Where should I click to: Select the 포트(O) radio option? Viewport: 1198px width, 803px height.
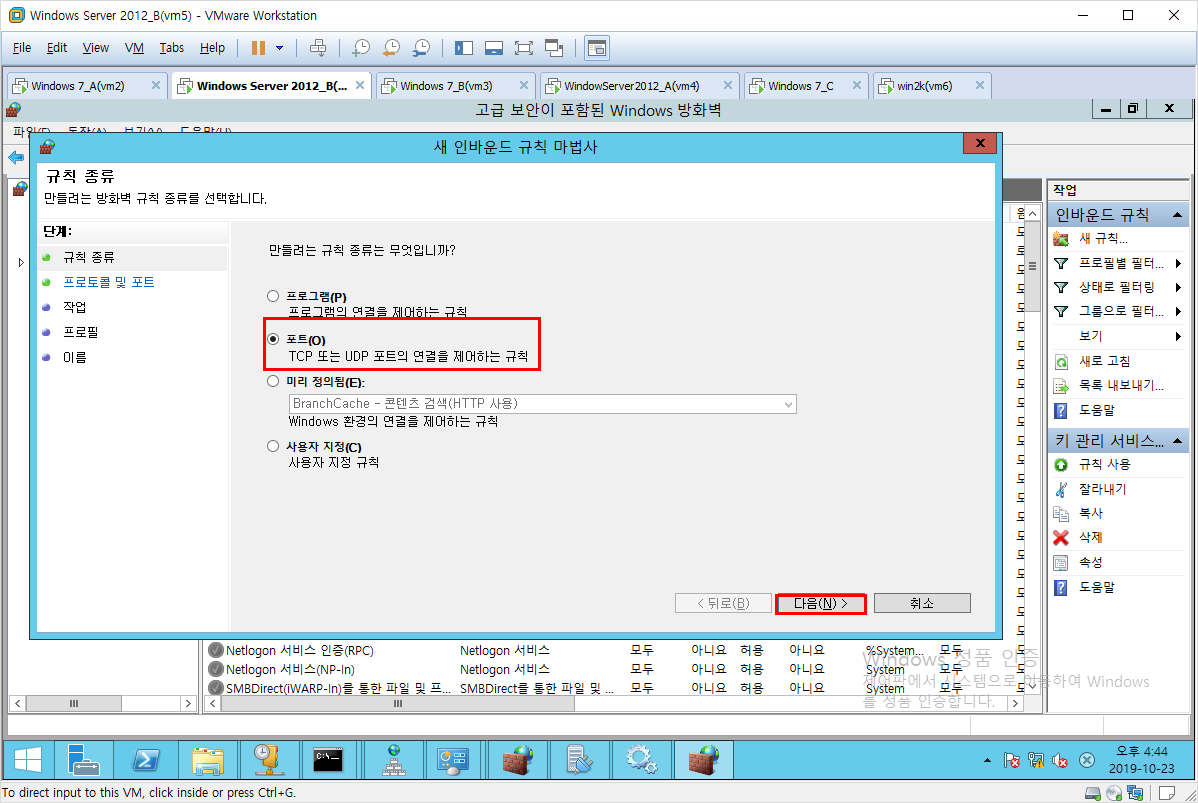pos(273,338)
